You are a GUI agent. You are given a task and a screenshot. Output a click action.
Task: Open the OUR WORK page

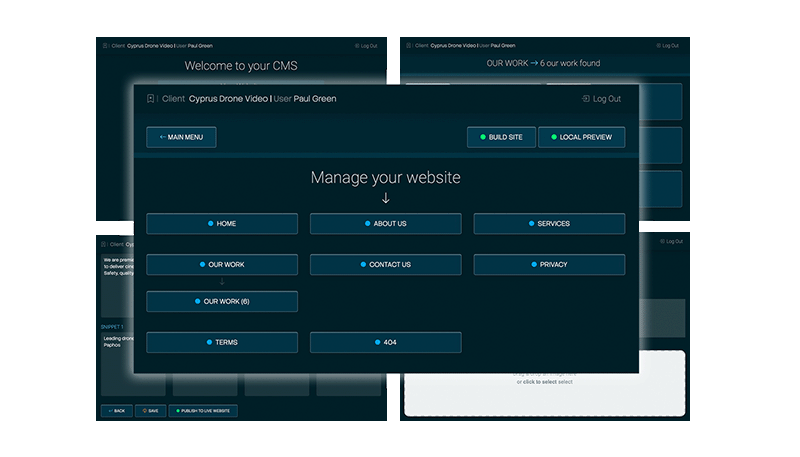pyautogui.click(x=222, y=265)
